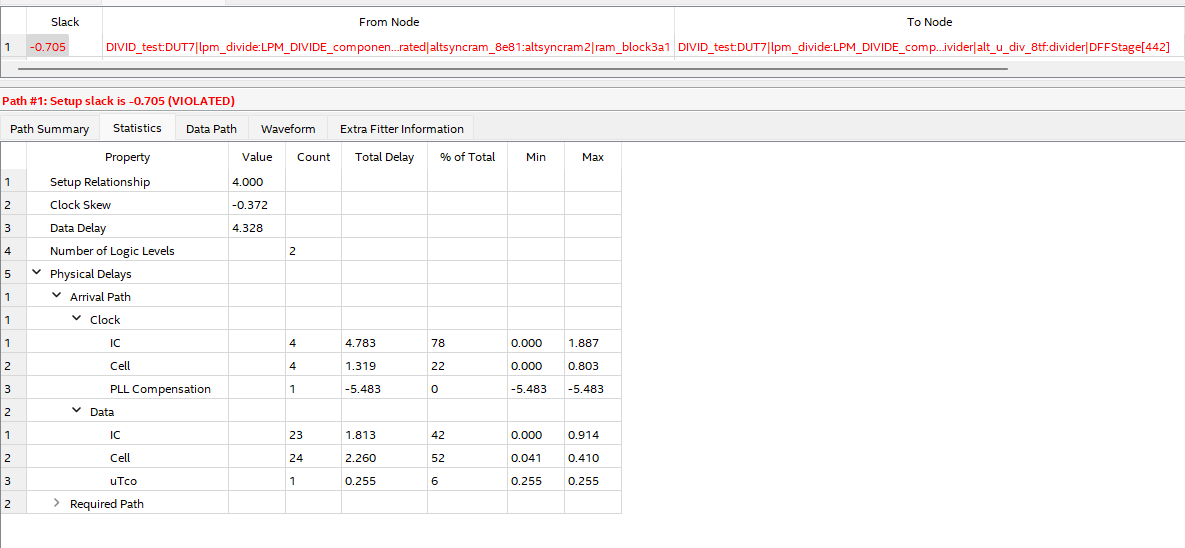Select the From Node ram_block3a1 path cell
Viewport: 1185px width, 548px height.
click(388, 47)
